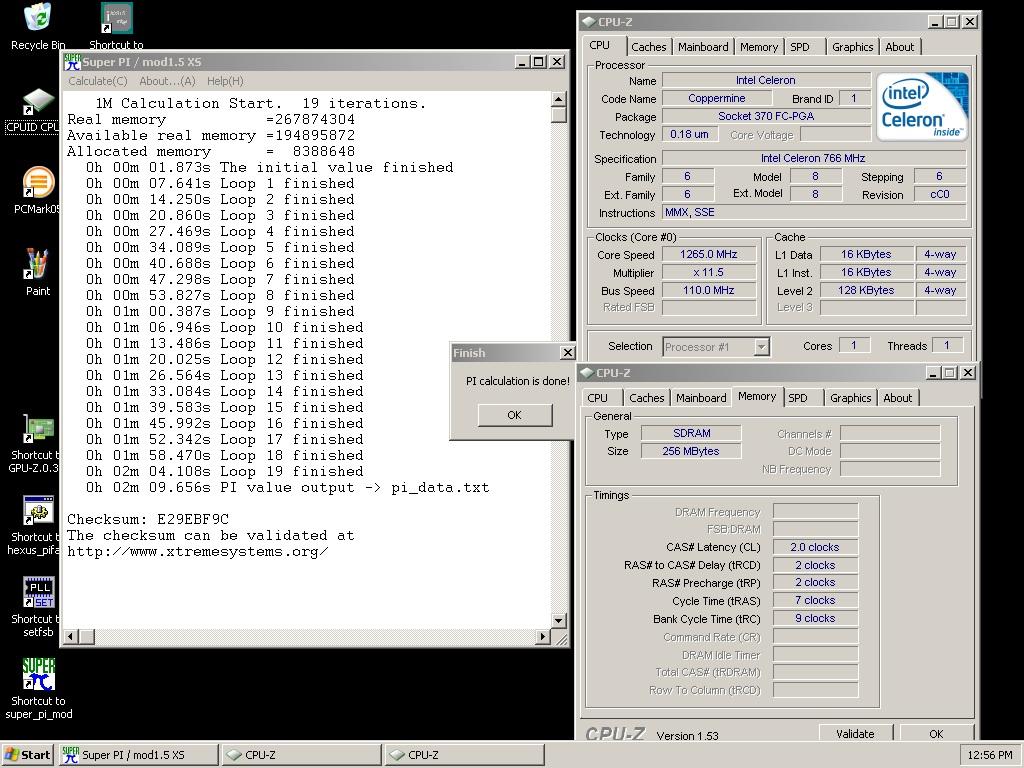Select the CPU tab in upper CPU-Z
The height and width of the screenshot is (768, 1024).
pos(600,46)
